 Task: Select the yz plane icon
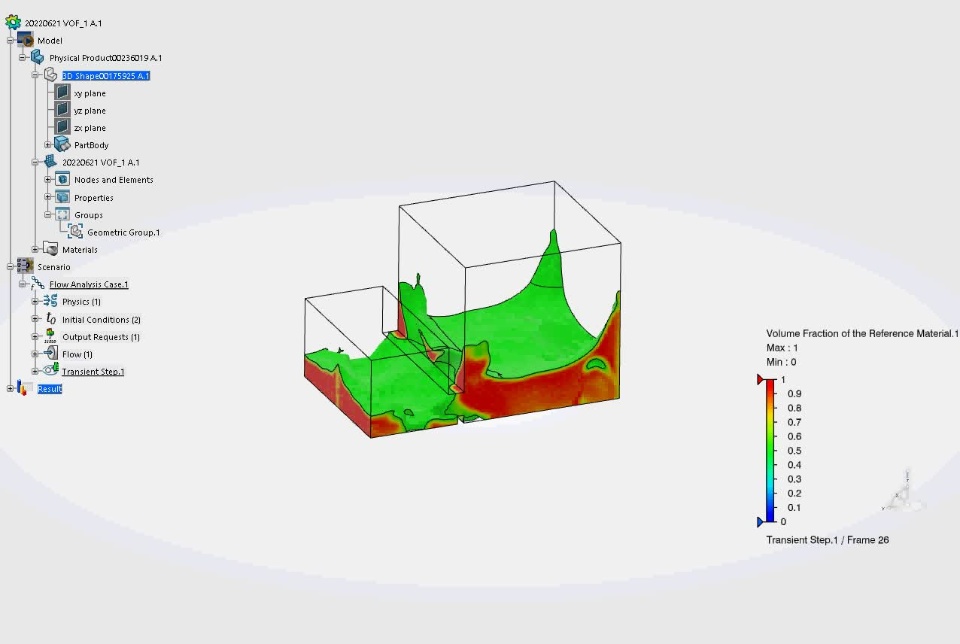(62, 110)
